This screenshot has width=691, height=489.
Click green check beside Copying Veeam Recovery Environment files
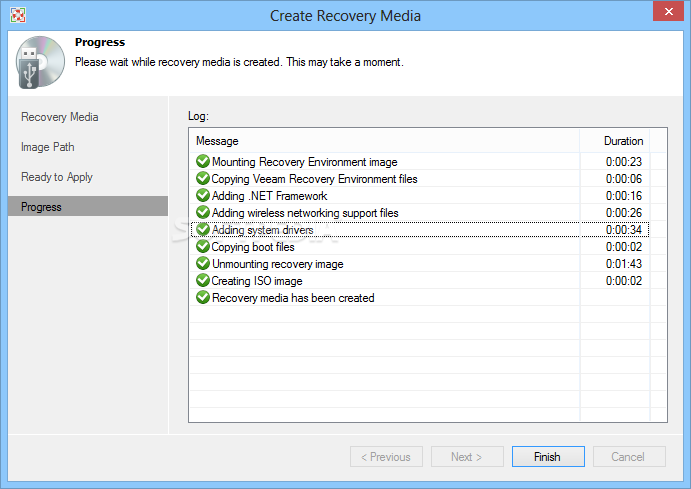click(x=203, y=178)
